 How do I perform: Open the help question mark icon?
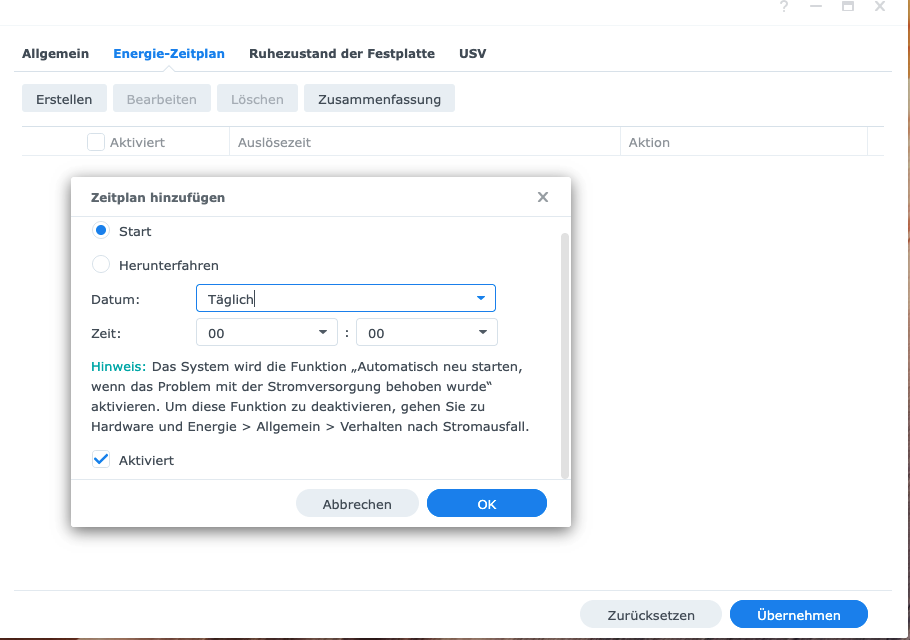784,6
